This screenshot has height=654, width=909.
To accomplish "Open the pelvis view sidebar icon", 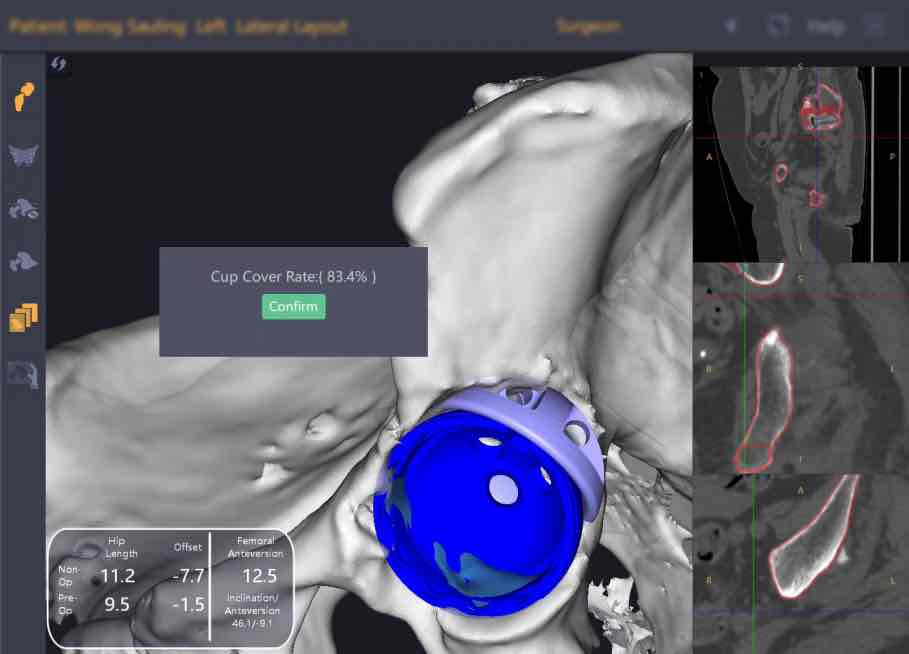I will (x=23, y=155).
